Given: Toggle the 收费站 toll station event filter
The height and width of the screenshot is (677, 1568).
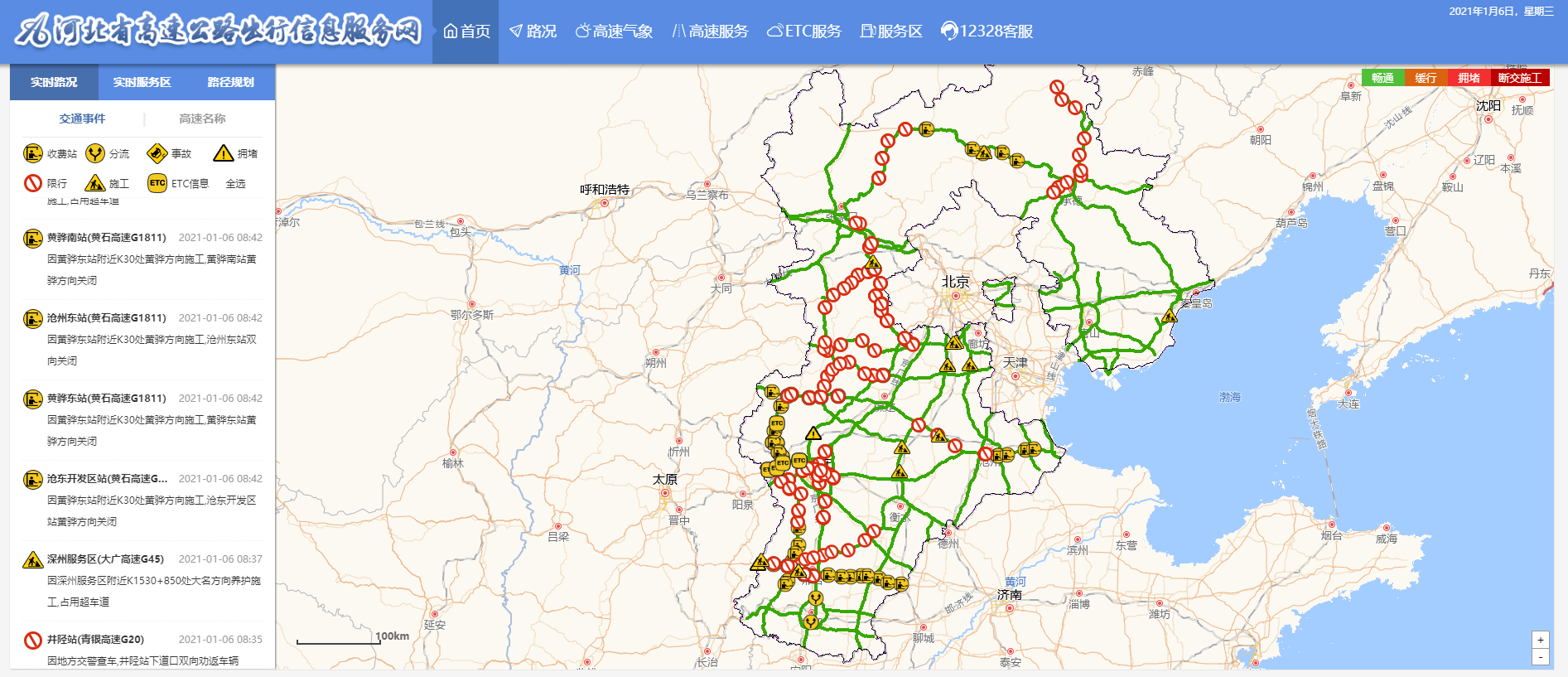Looking at the screenshot, I should (x=50, y=153).
